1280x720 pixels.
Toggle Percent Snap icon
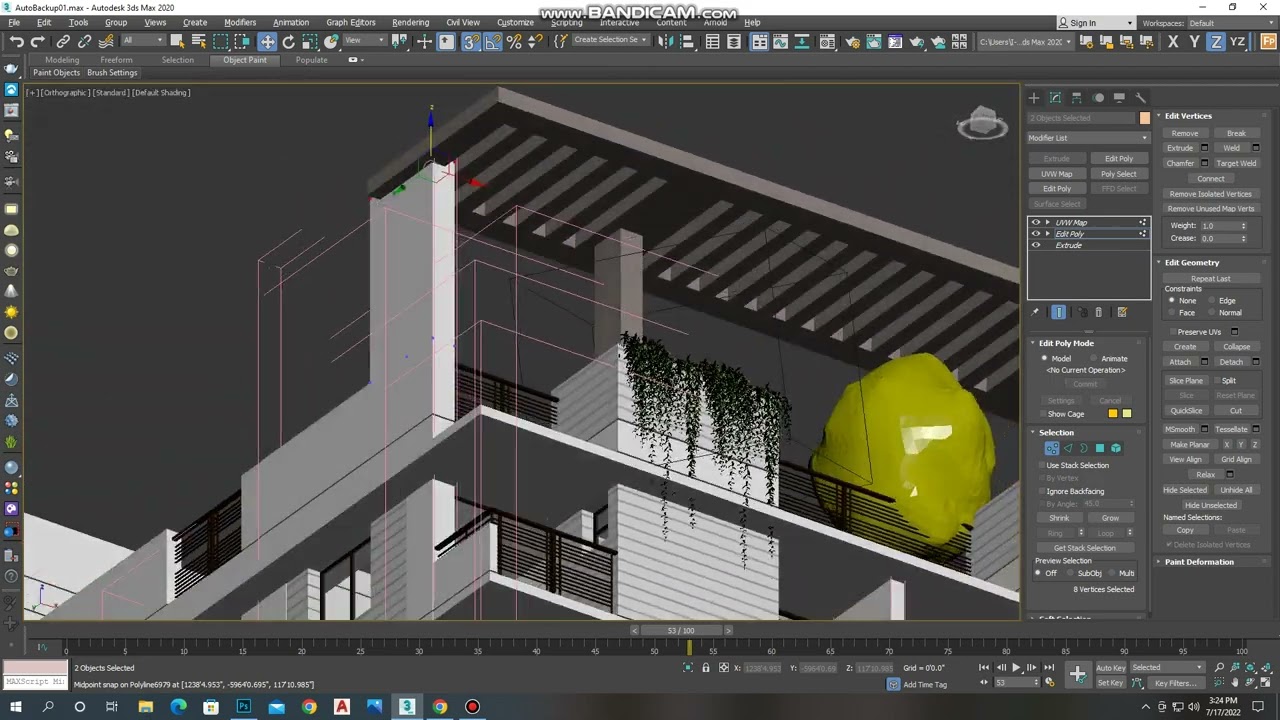(514, 41)
